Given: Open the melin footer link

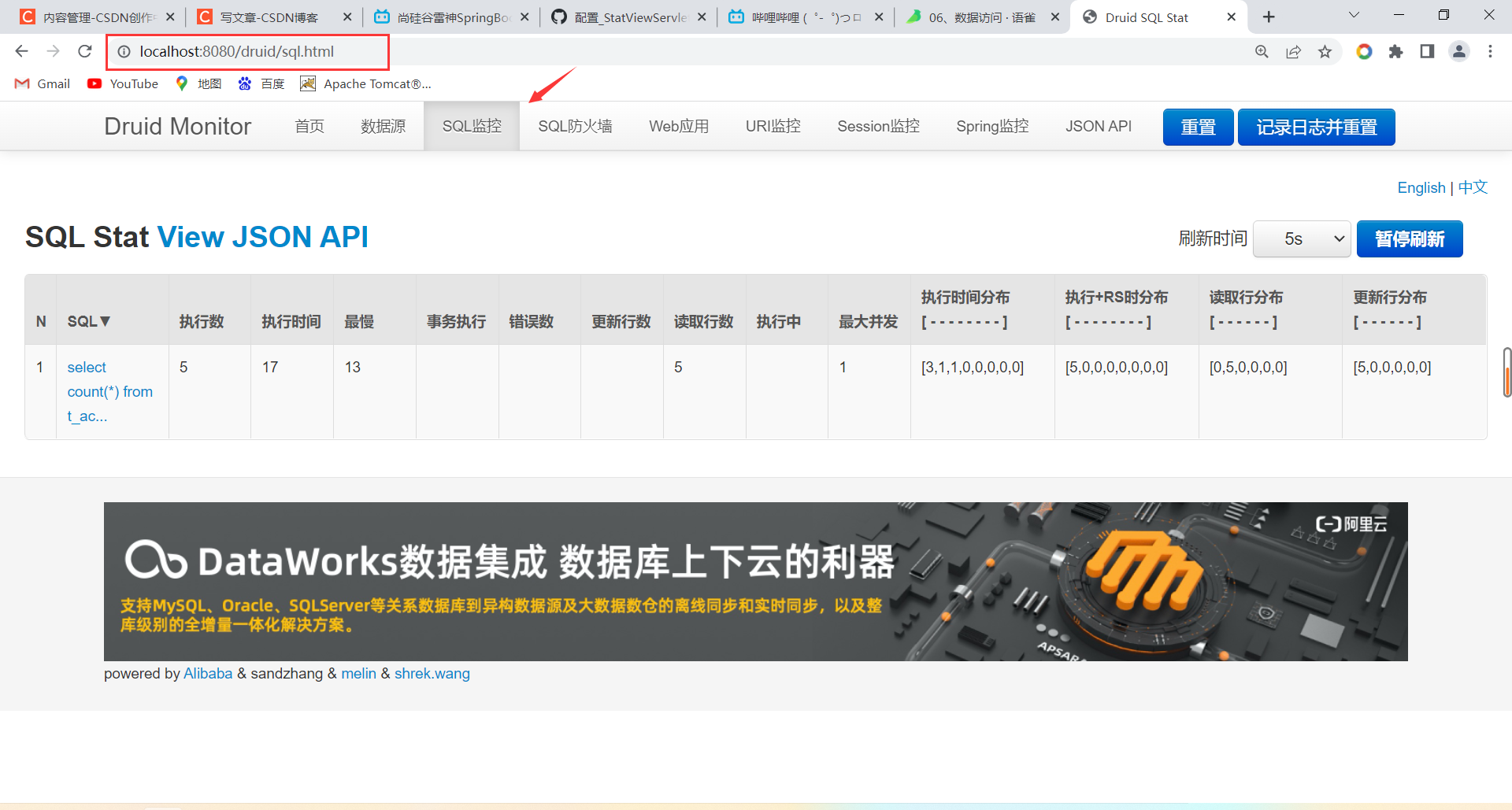Looking at the screenshot, I should 358,673.
